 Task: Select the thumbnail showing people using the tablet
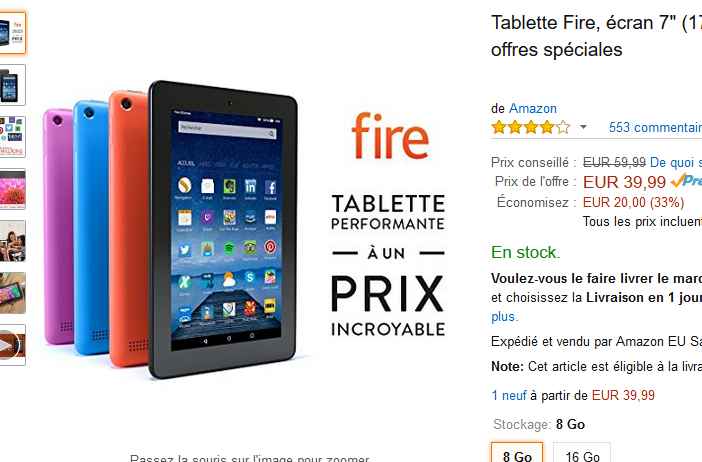[x=13, y=241]
